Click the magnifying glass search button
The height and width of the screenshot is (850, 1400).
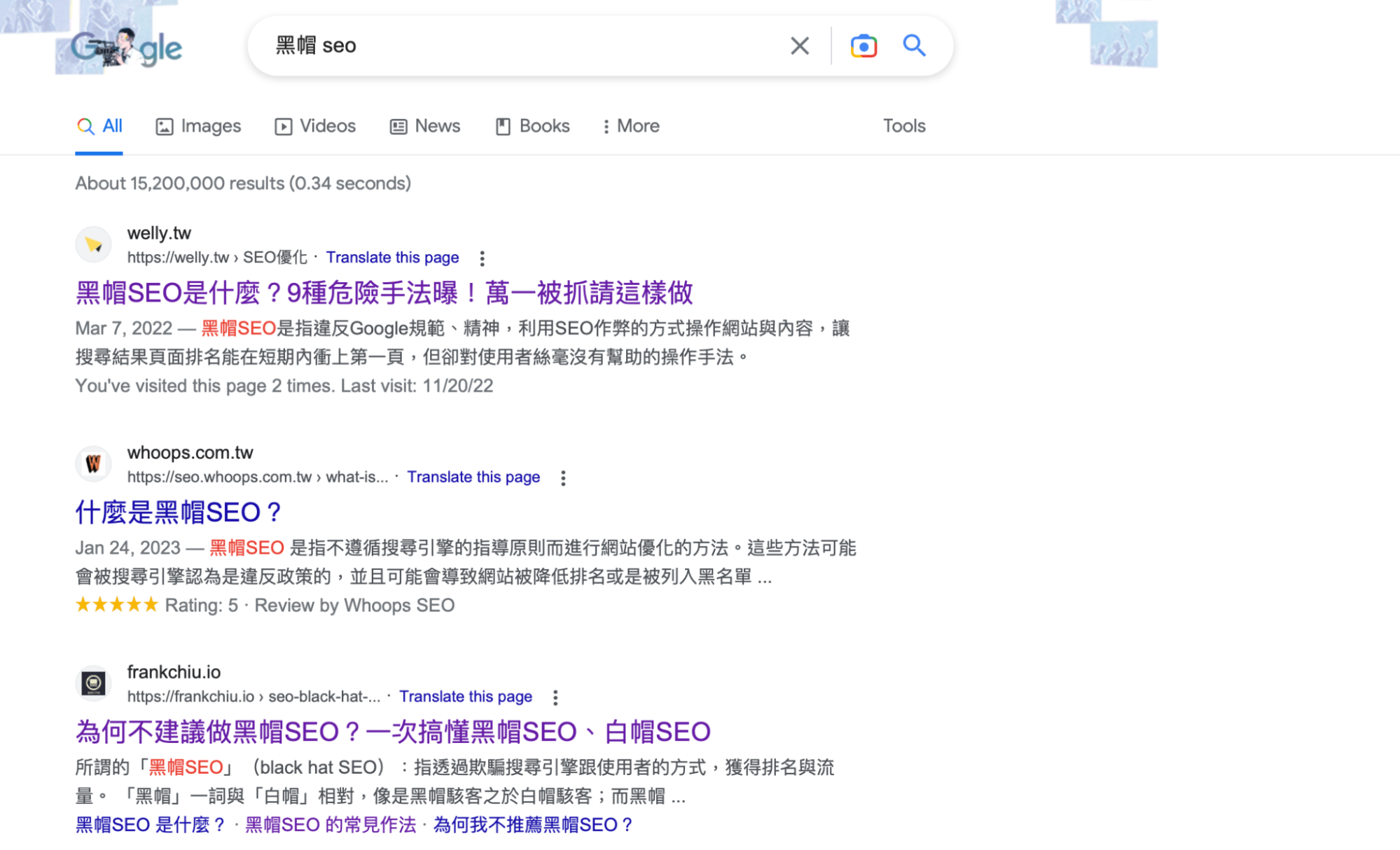point(914,46)
